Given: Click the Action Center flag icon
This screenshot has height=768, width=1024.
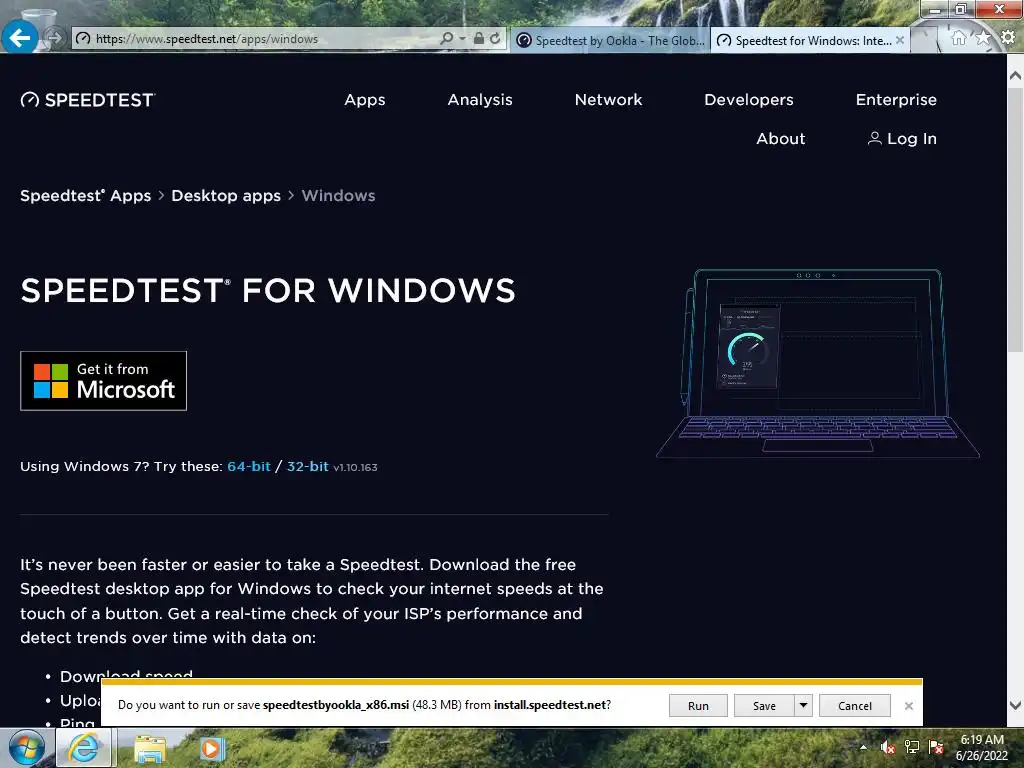Looking at the screenshot, I should point(936,747).
